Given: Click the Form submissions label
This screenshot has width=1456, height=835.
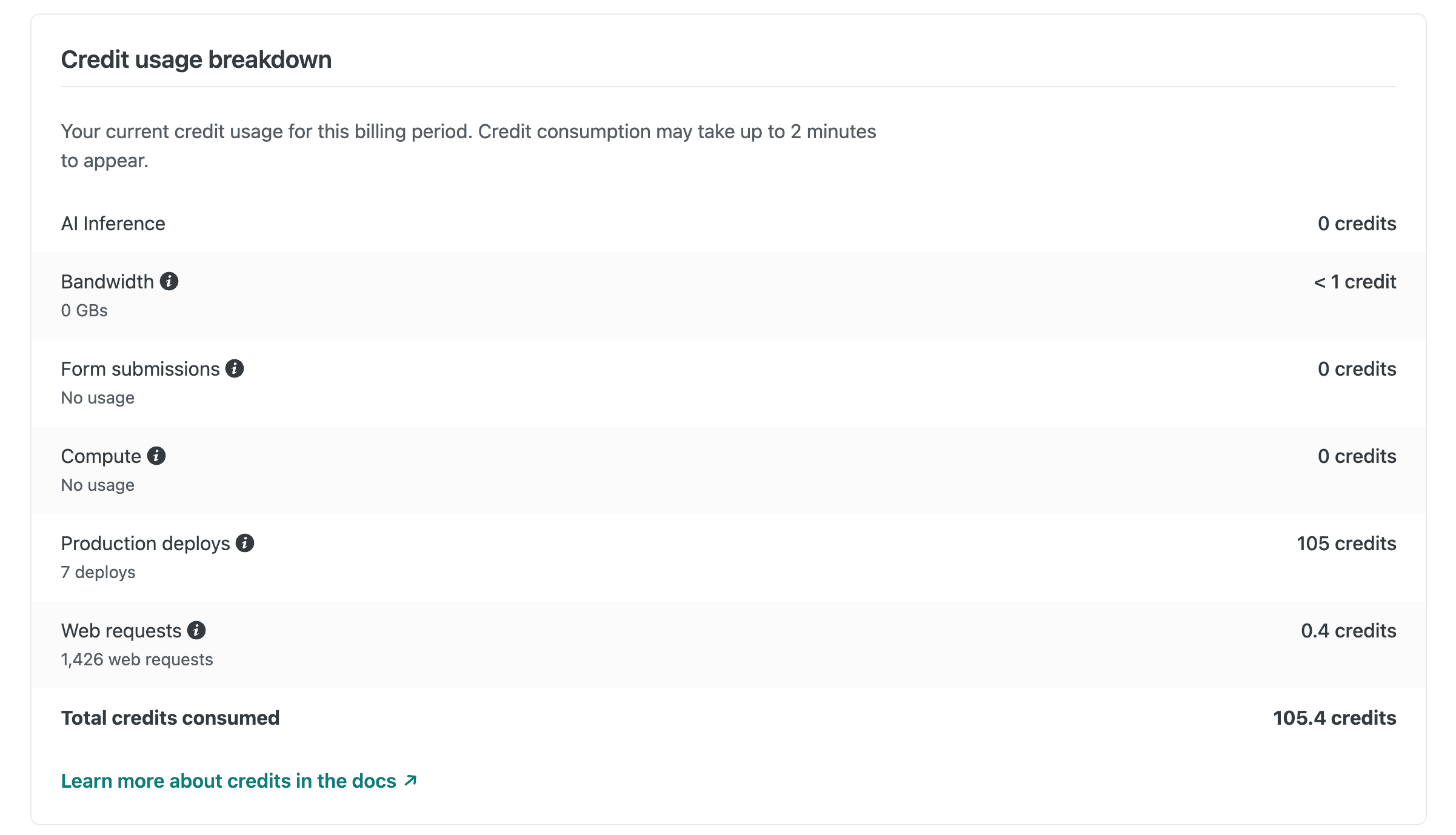Looking at the screenshot, I should [x=140, y=369].
